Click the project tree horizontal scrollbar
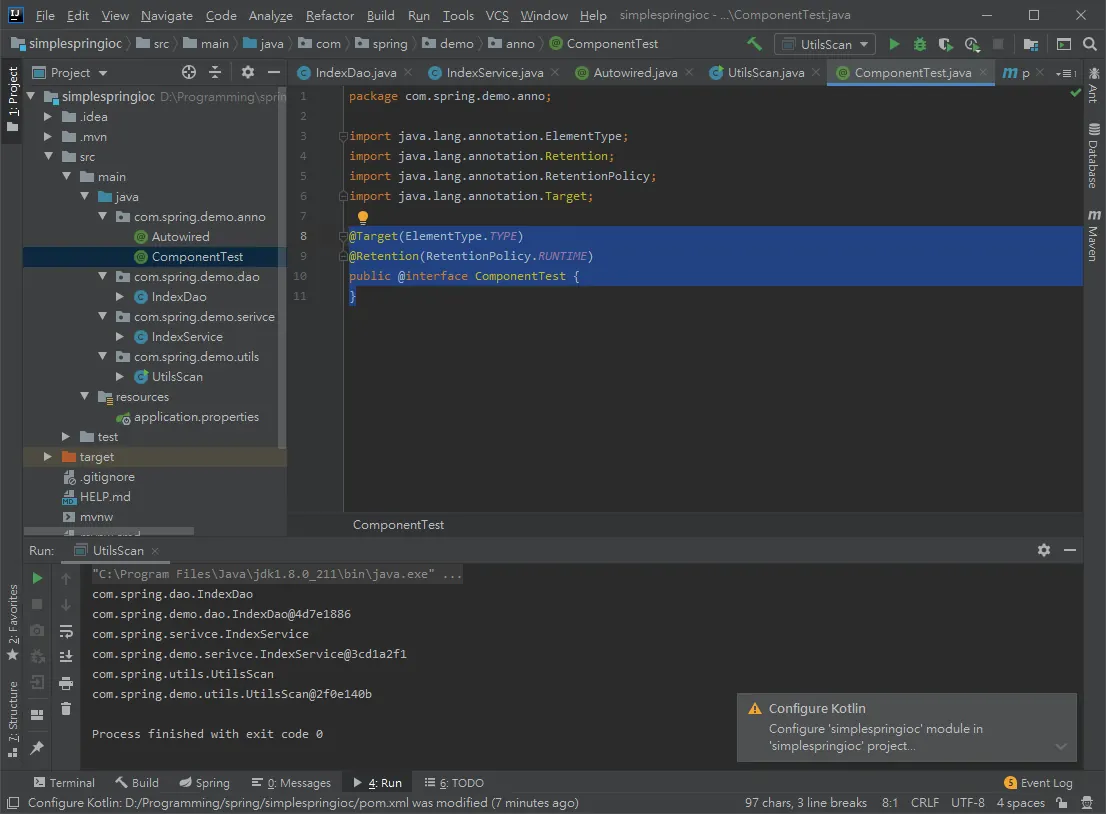Image resolution: width=1106 pixels, height=814 pixels. pyautogui.click(x=109, y=530)
